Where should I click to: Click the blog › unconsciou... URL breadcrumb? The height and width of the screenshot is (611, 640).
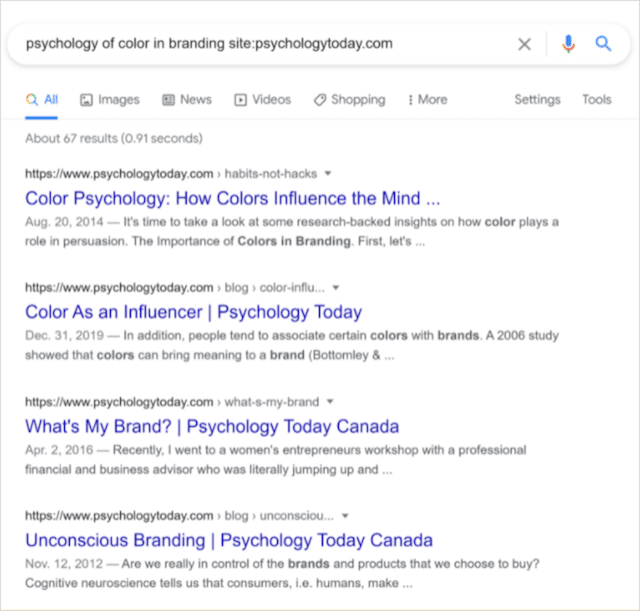(279, 516)
